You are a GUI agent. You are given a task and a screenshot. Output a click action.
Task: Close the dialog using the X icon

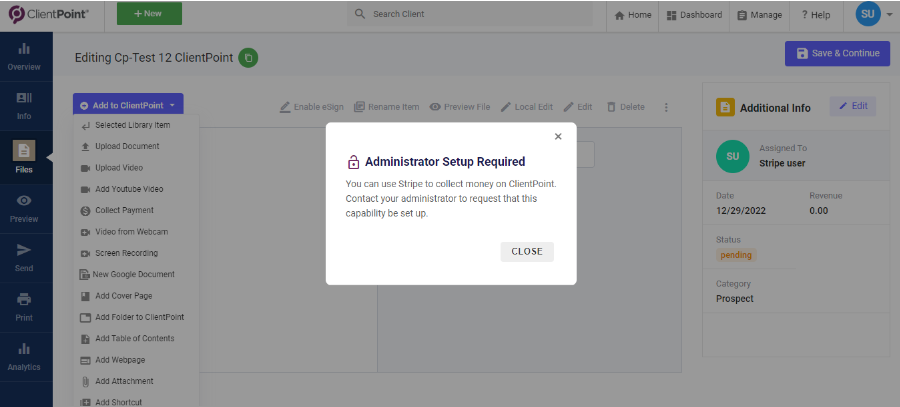pyautogui.click(x=558, y=137)
